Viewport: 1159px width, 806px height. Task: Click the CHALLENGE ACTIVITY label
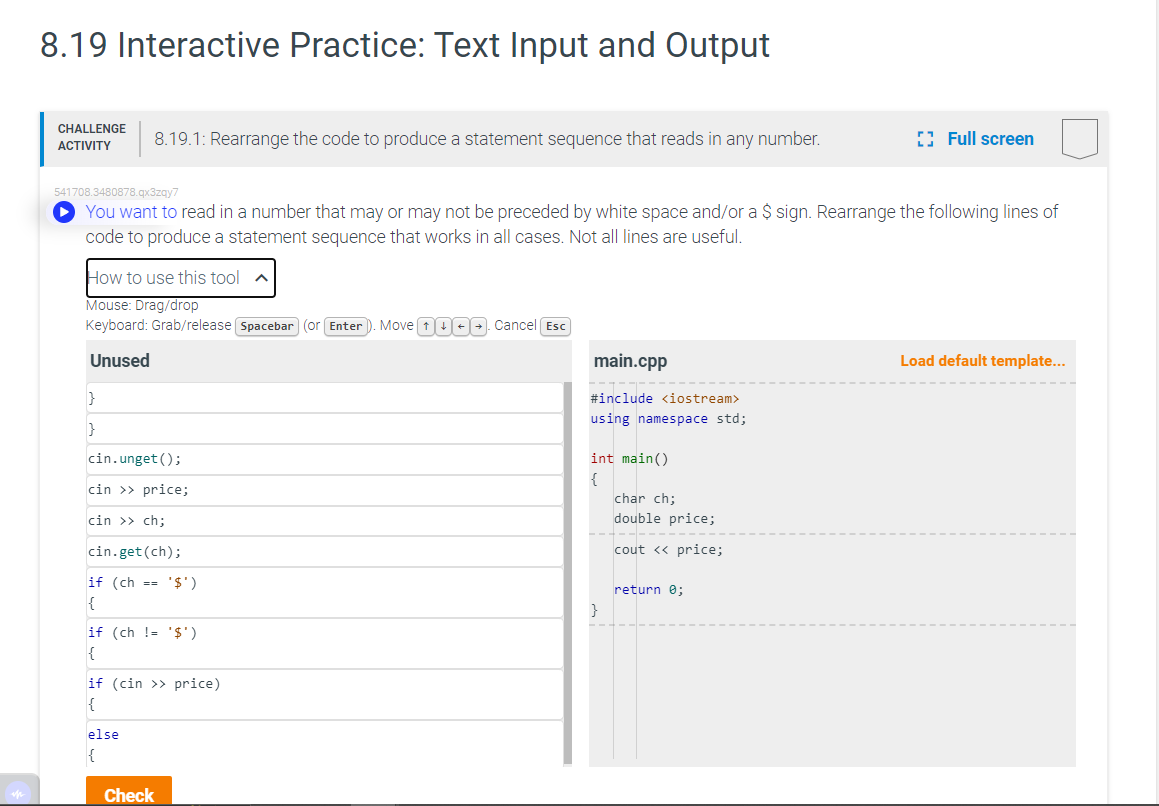[x=92, y=138]
